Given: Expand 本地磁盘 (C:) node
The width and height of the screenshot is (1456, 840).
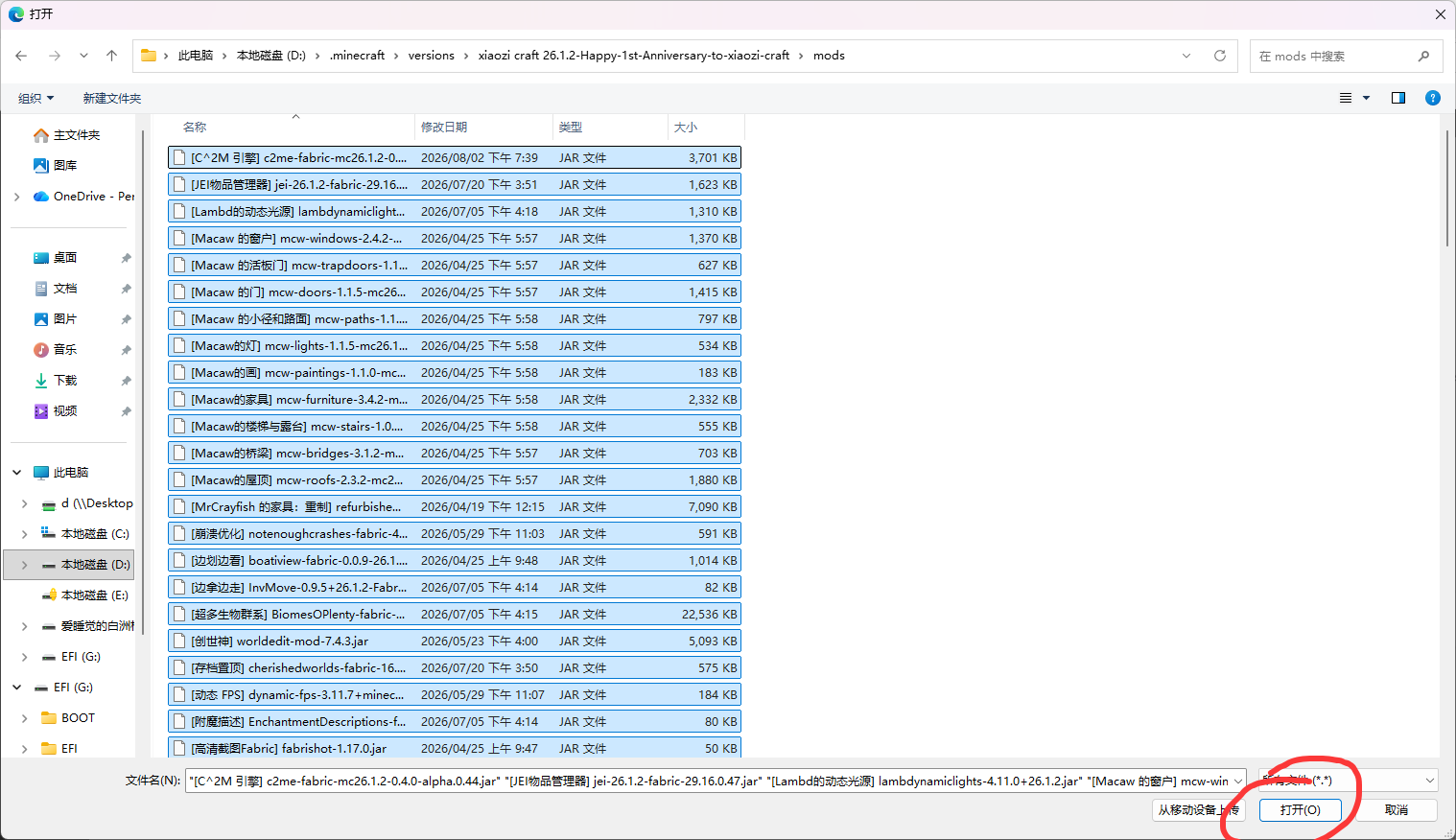Looking at the screenshot, I should pyautogui.click(x=24, y=534).
